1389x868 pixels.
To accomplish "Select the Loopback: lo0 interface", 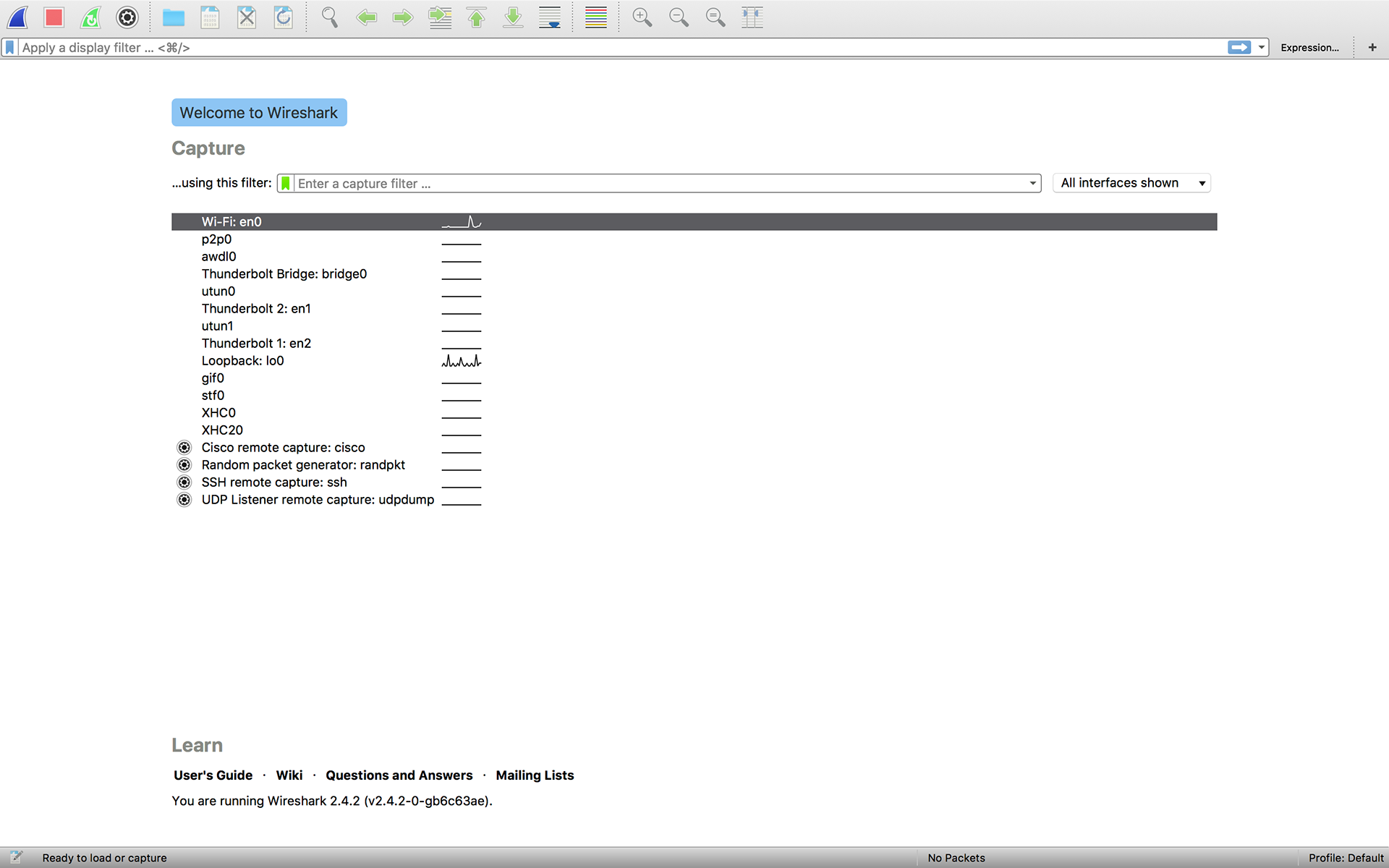I will click(694, 360).
